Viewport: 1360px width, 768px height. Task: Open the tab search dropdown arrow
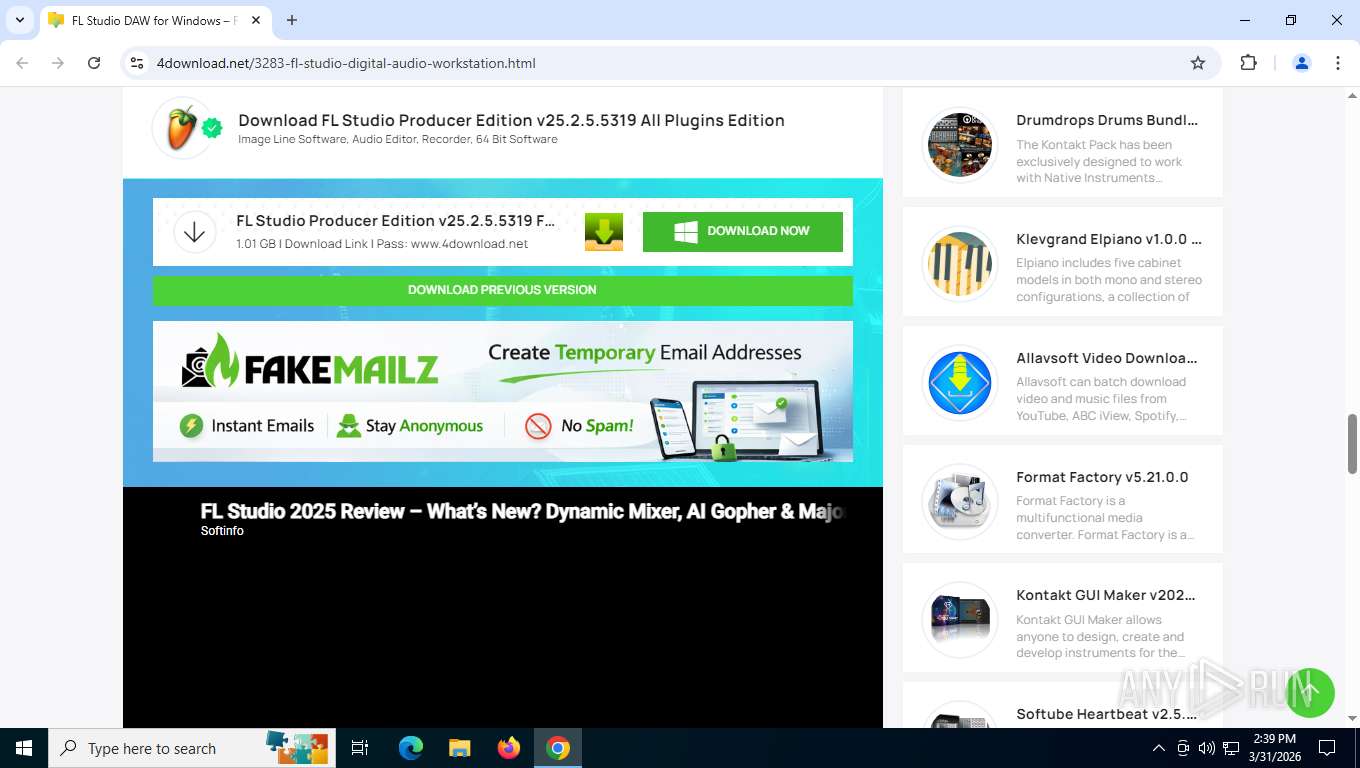tap(19, 20)
